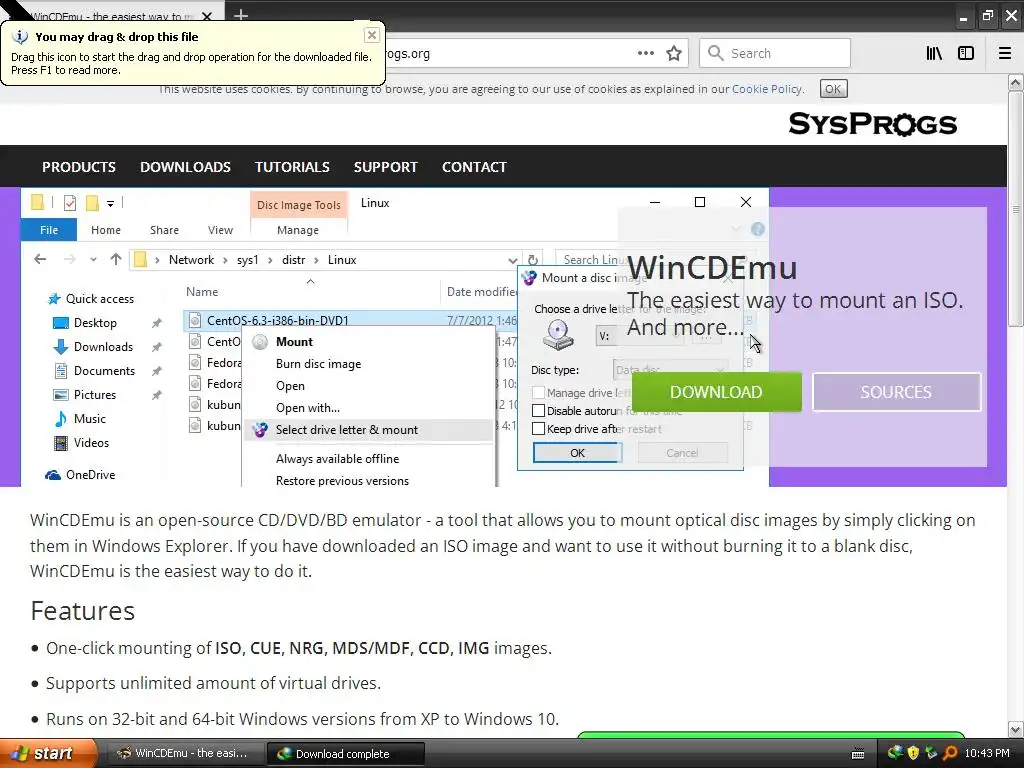Open the SUPPORT menu

coord(385,167)
